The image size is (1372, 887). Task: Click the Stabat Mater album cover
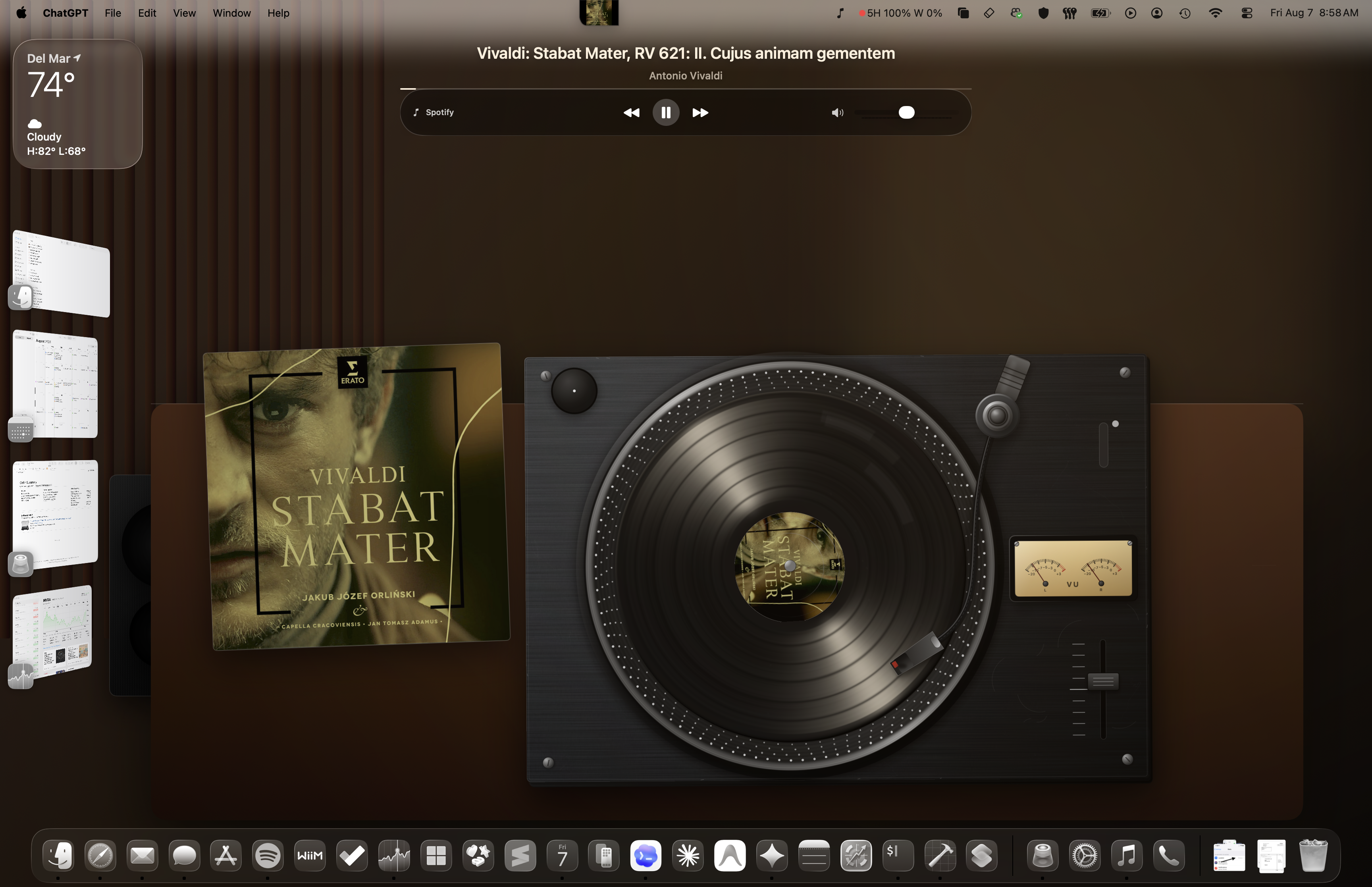pos(356,496)
